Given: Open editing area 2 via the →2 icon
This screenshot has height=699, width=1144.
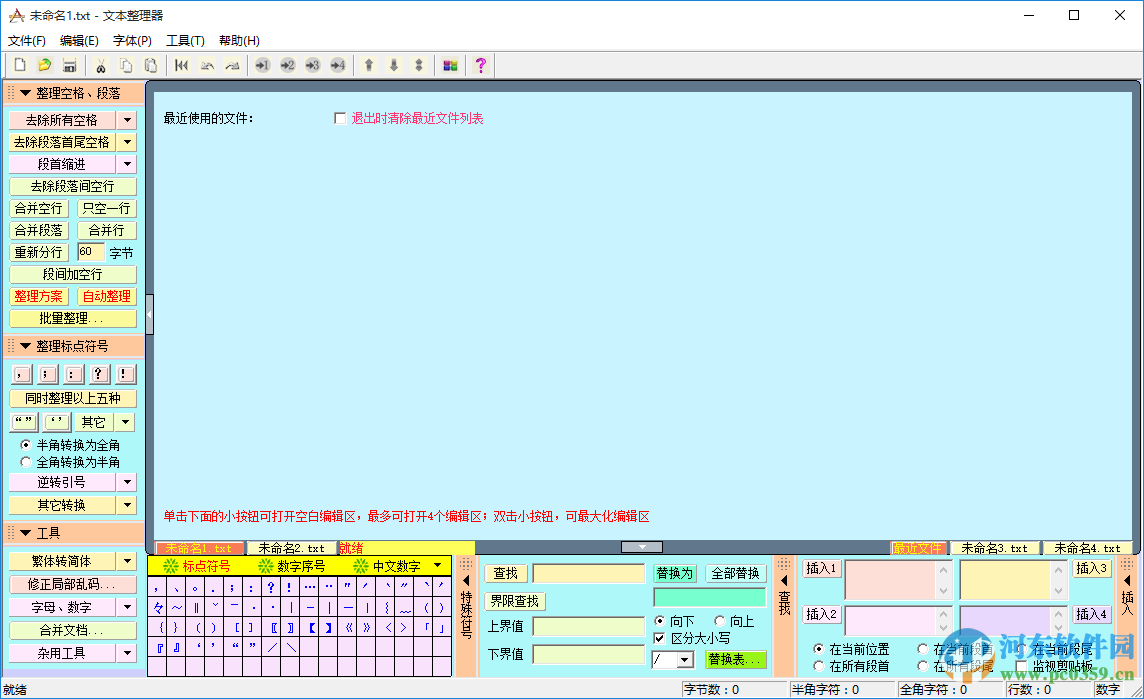Looking at the screenshot, I should point(287,65).
